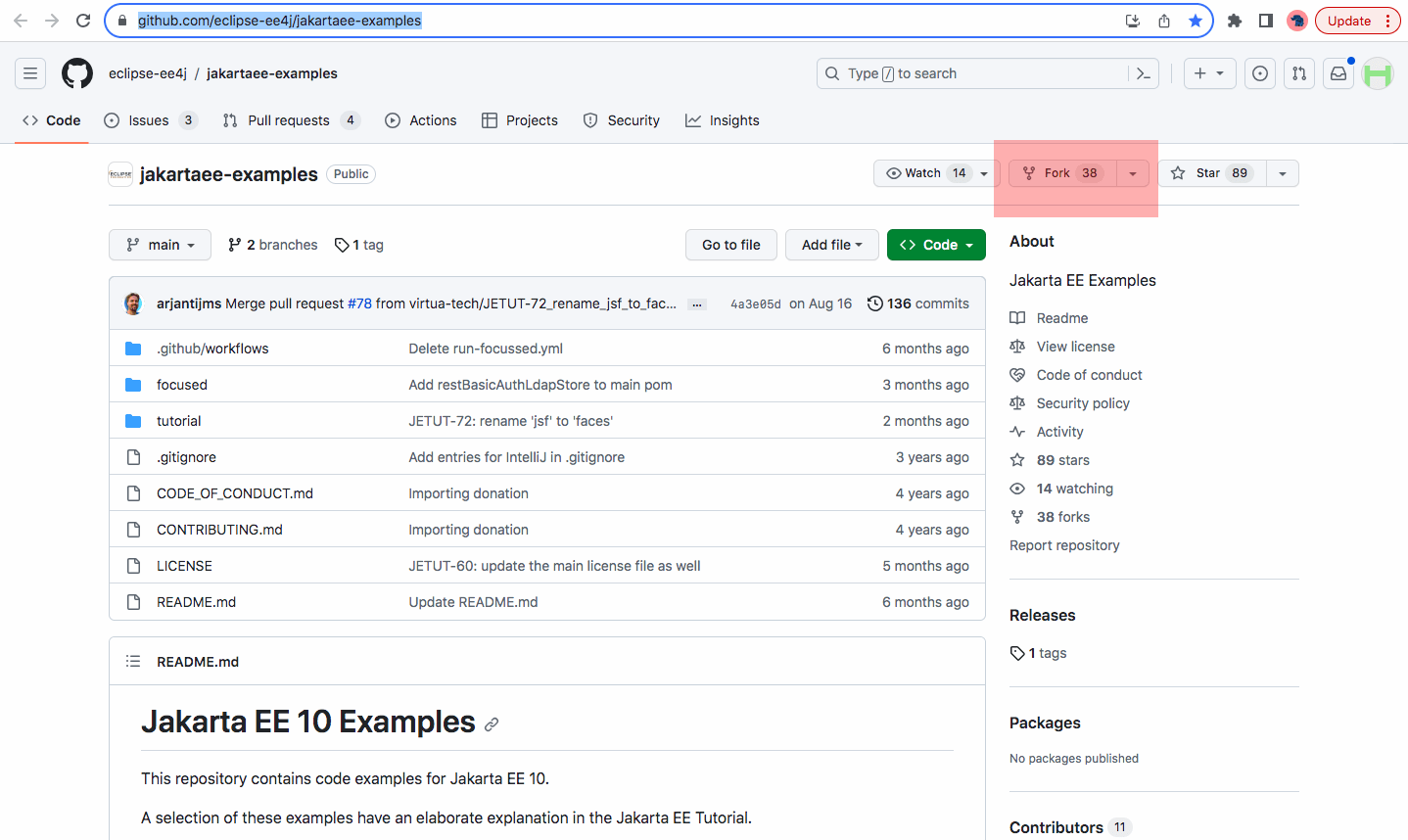
Task: Open the create new plus dropdown
Action: point(1210,73)
